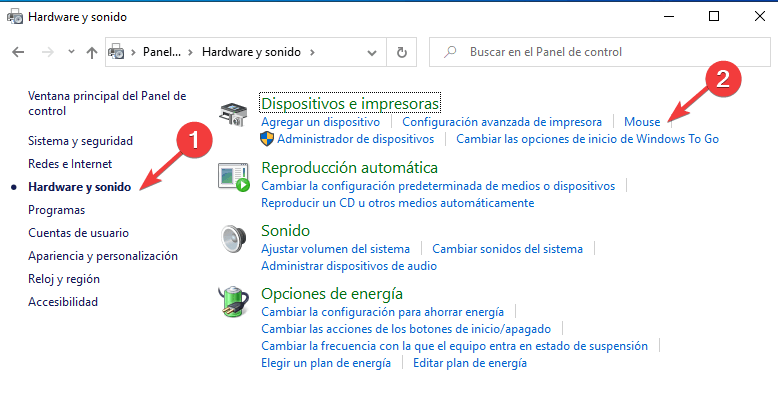Viewport: 778px width, 393px height.
Task: Open Redes e Internet category
Action: pos(70,164)
